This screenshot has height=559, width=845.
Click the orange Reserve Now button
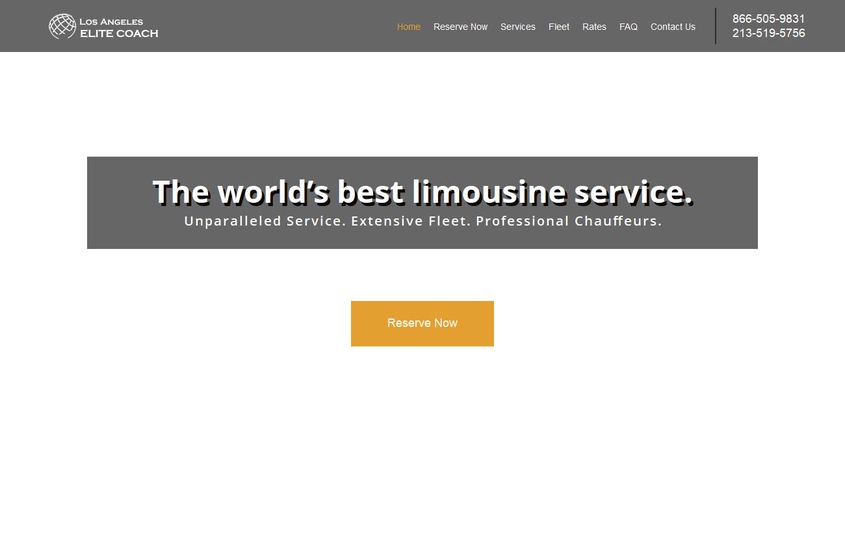[x=422, y=323]
